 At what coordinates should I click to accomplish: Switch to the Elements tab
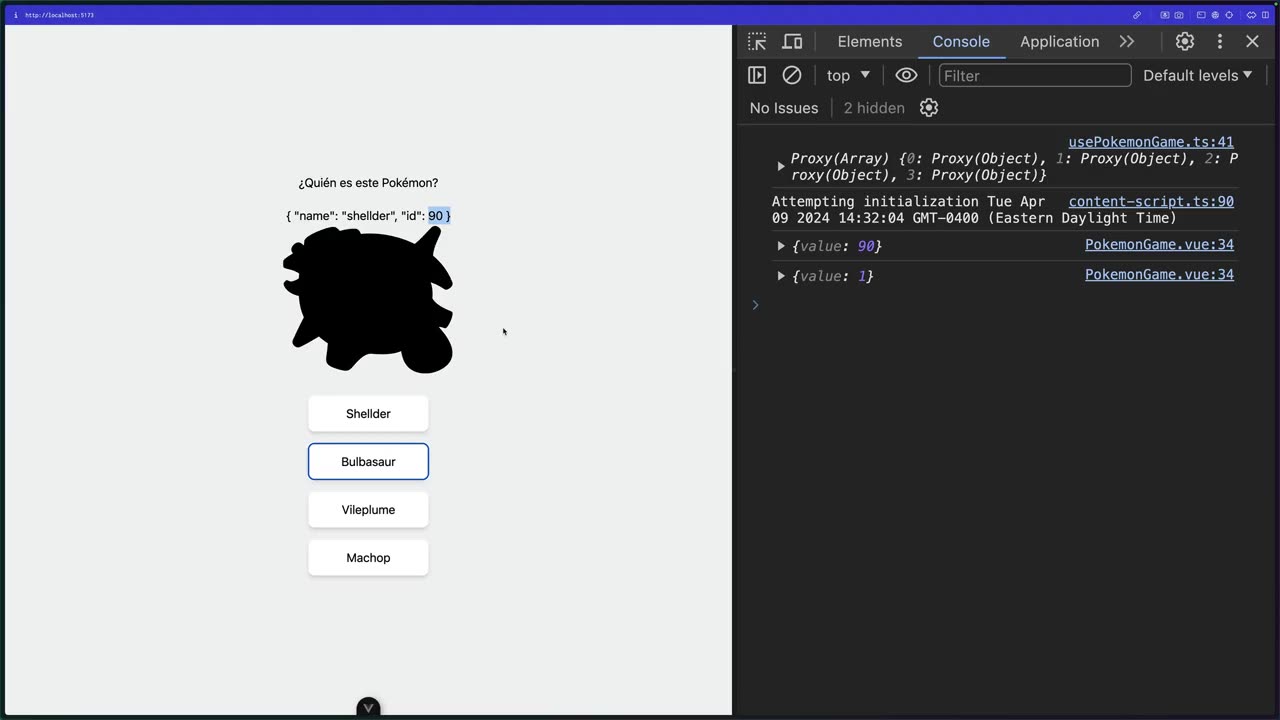click(x=870, y=42)
